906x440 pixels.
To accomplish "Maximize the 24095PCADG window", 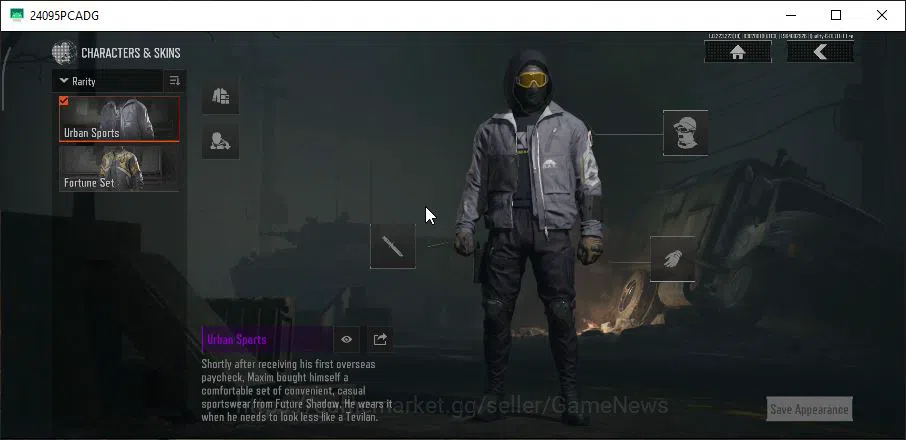I will click(x=836, y=16).
